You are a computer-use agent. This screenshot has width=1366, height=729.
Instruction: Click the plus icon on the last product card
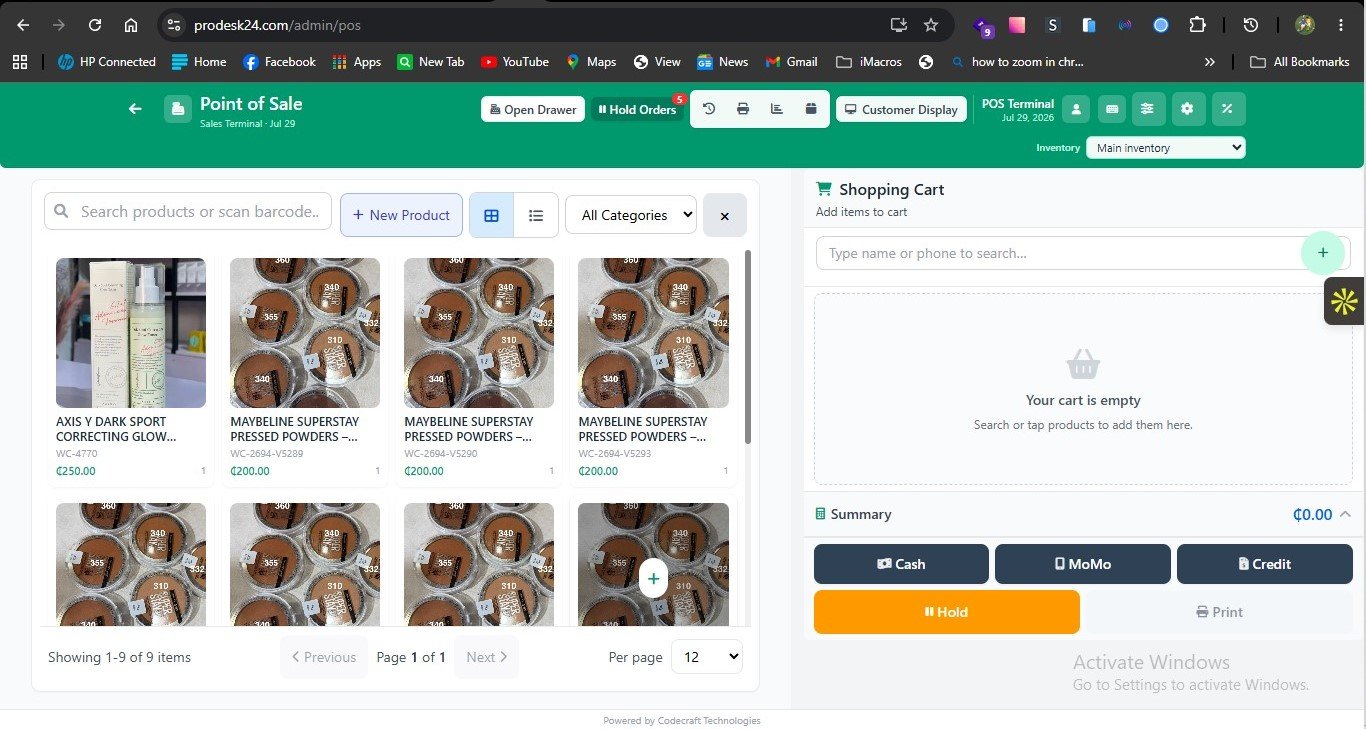click(x=653, y=578)
